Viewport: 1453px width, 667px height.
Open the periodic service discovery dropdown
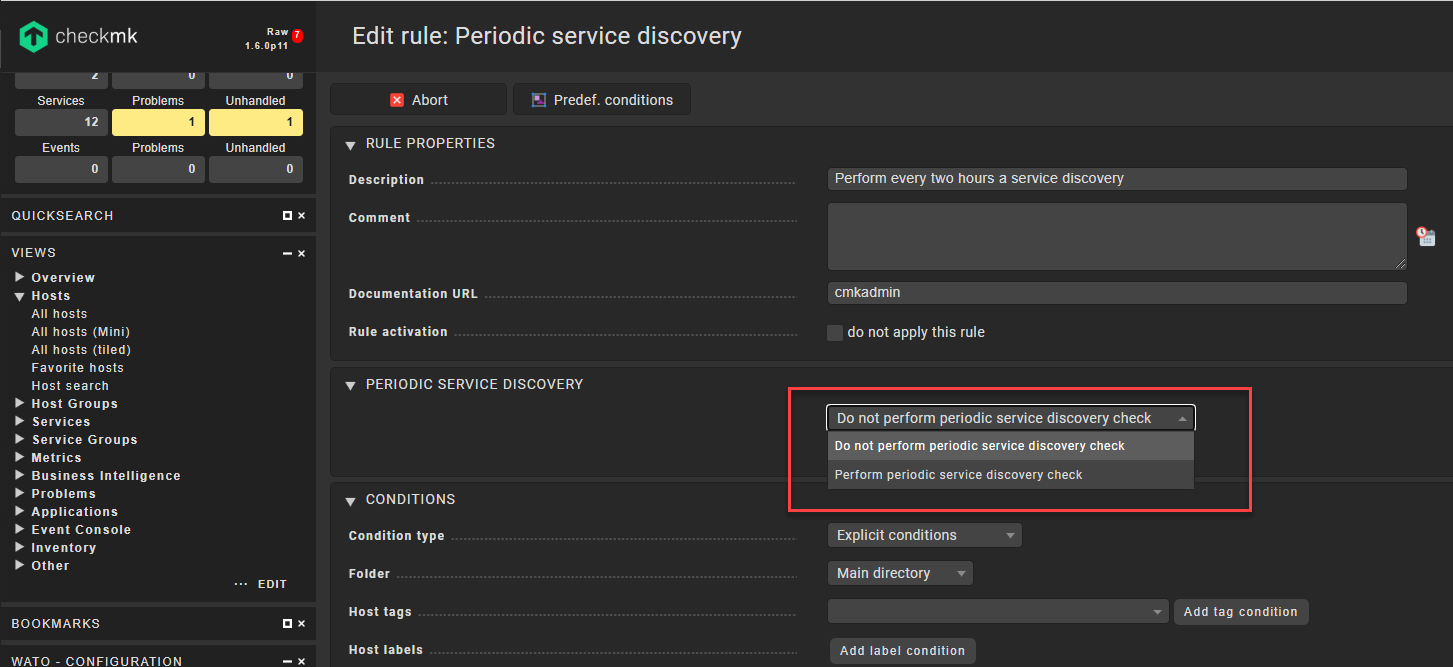(1011, 418)
